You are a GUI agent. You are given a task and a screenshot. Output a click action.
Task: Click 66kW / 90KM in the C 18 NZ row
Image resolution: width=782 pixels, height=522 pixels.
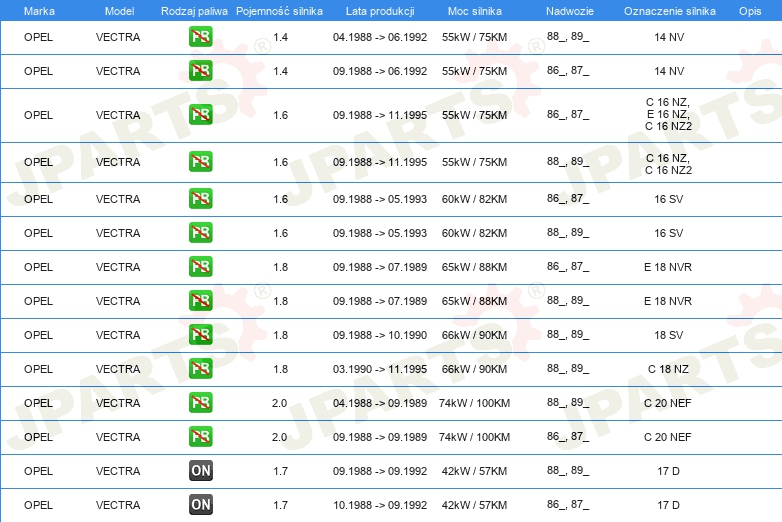pos(474,369)
